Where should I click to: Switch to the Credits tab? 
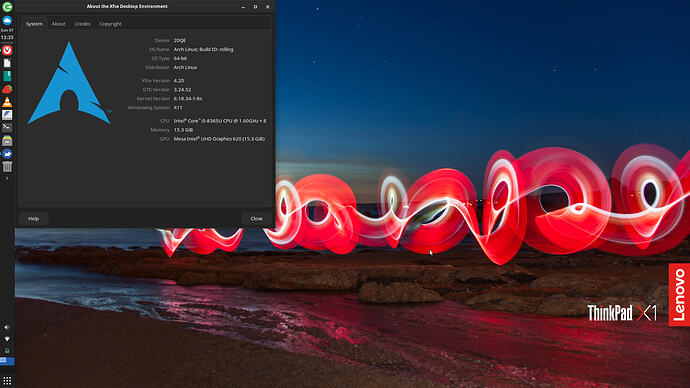(x=82, y=24)
